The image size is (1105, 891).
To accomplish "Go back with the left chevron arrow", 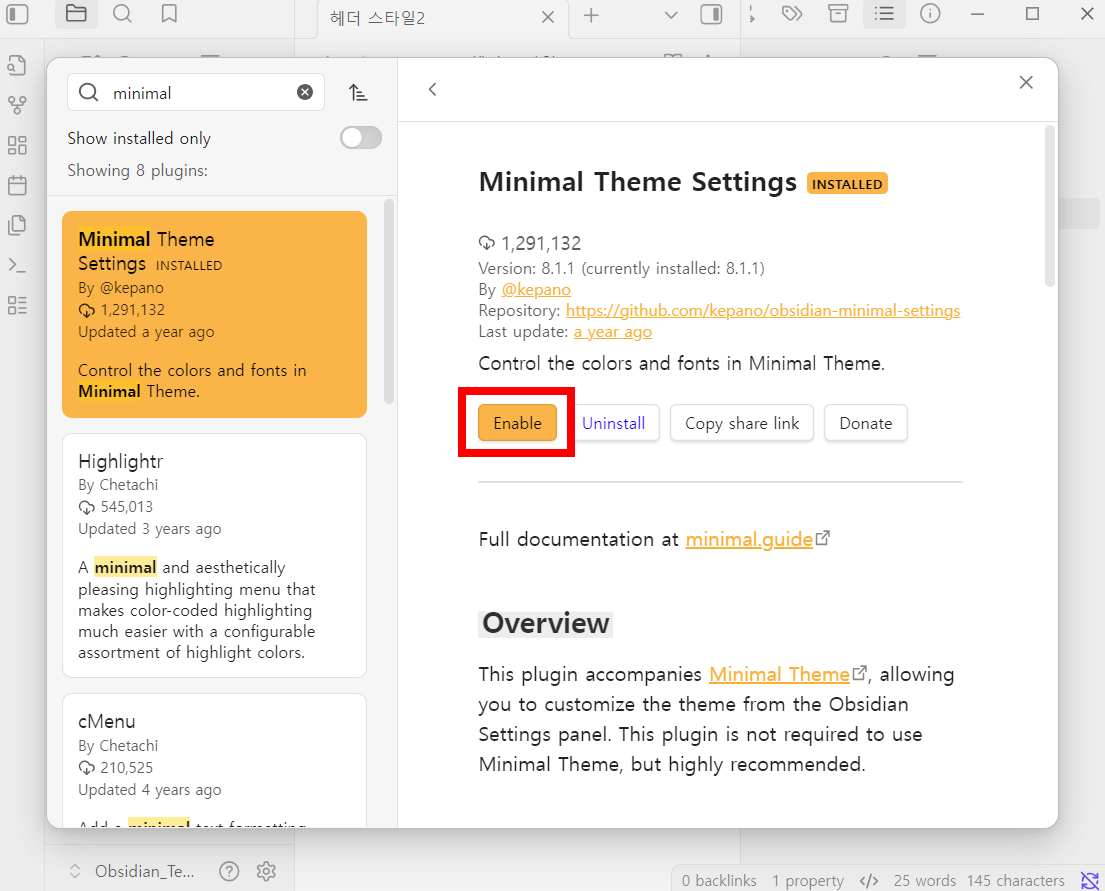I will tap(433, 90).
